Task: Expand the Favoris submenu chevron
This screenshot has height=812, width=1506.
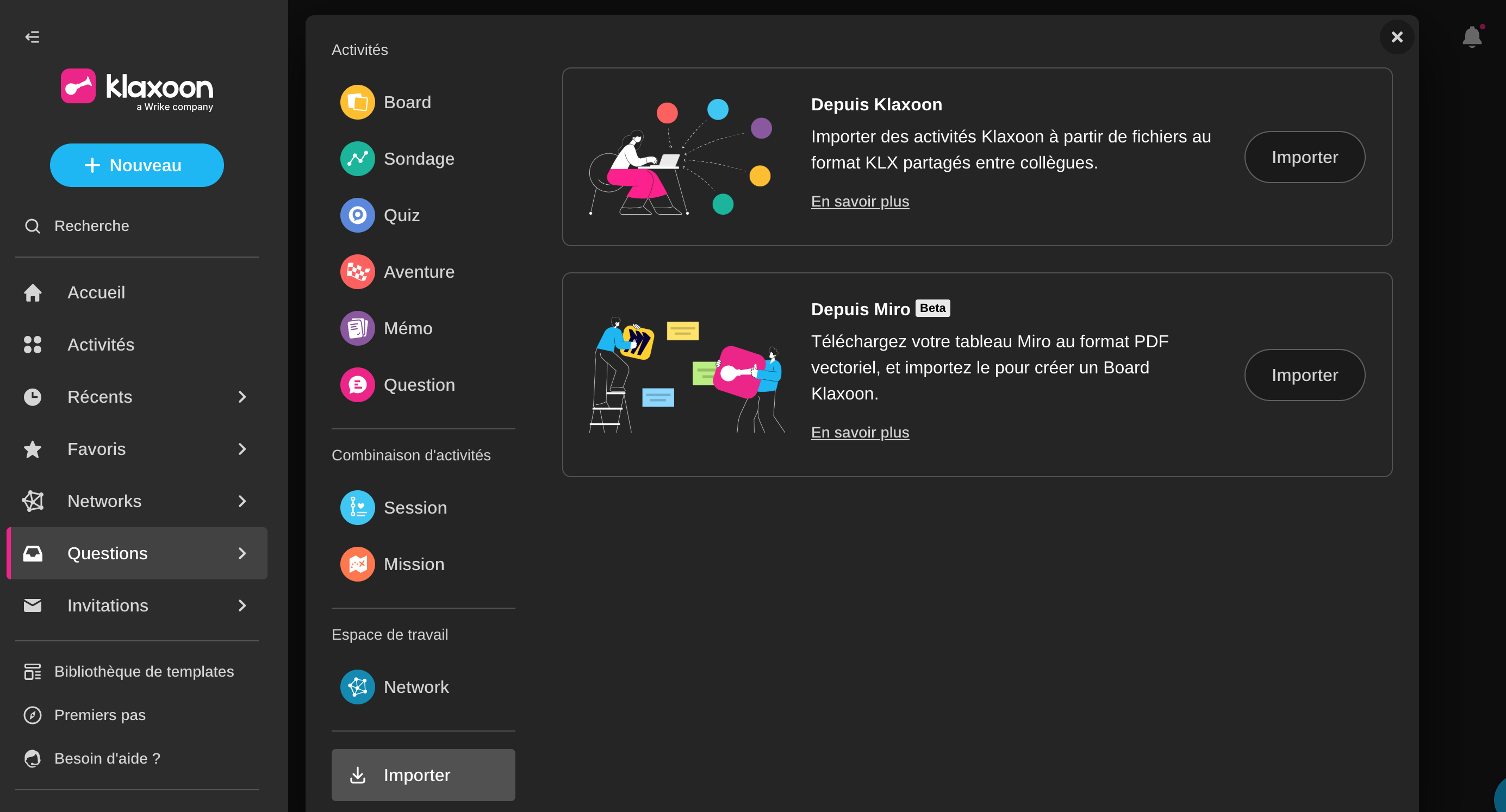Action: 242,449
